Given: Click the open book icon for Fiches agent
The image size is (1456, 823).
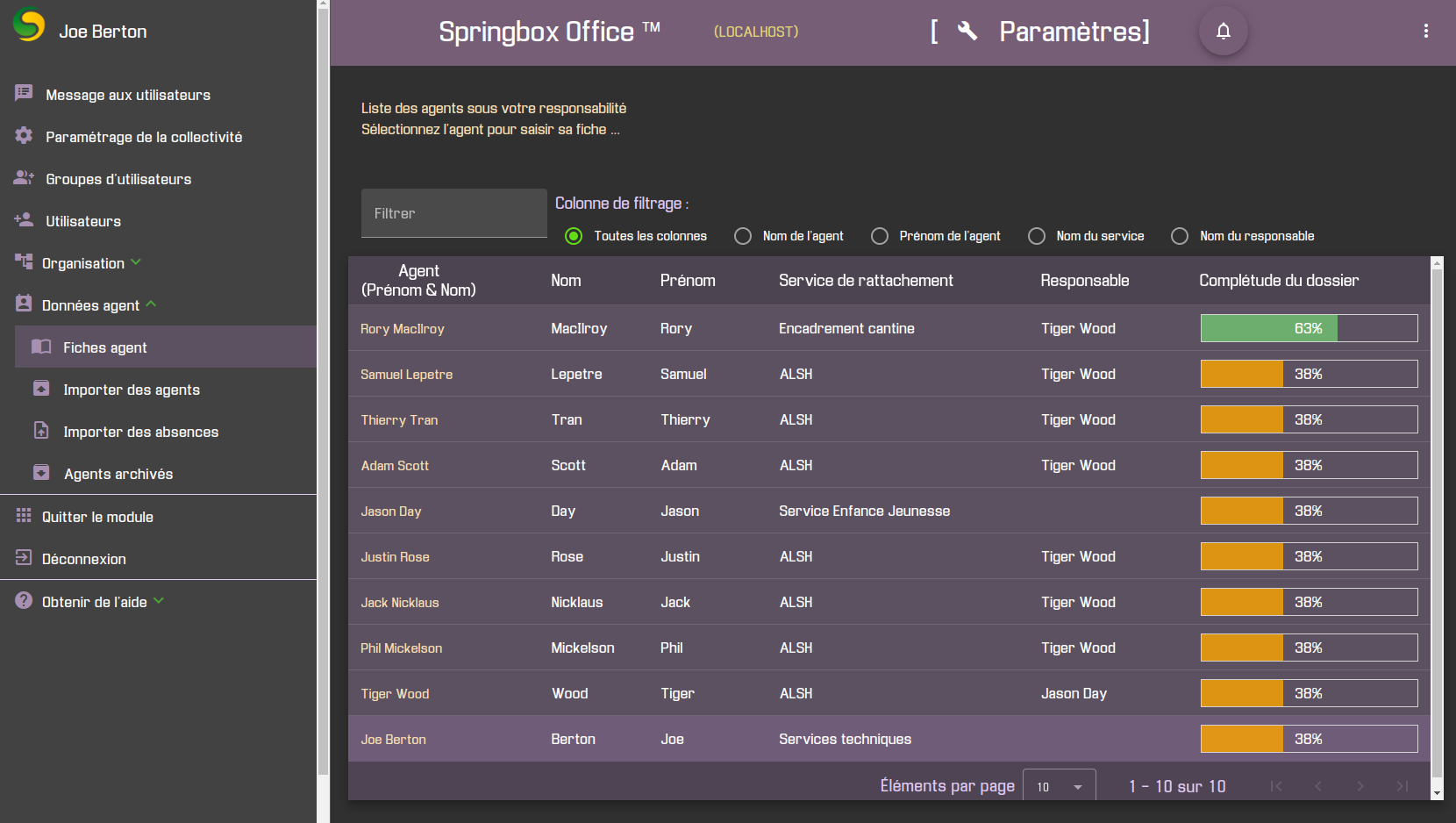Looking at the screenshot, I should coord(41,346).
